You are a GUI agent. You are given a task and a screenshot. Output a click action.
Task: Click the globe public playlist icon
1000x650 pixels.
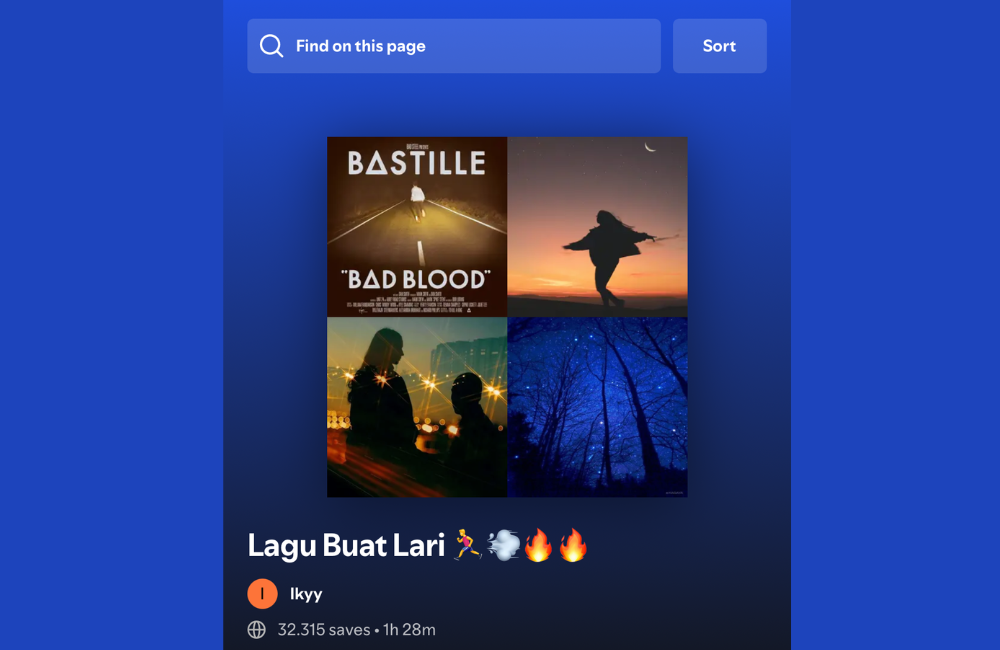[256, 630]
